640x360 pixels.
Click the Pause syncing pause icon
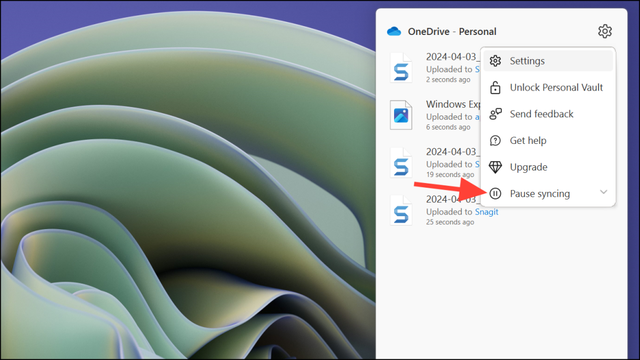[x=495, y=193]
